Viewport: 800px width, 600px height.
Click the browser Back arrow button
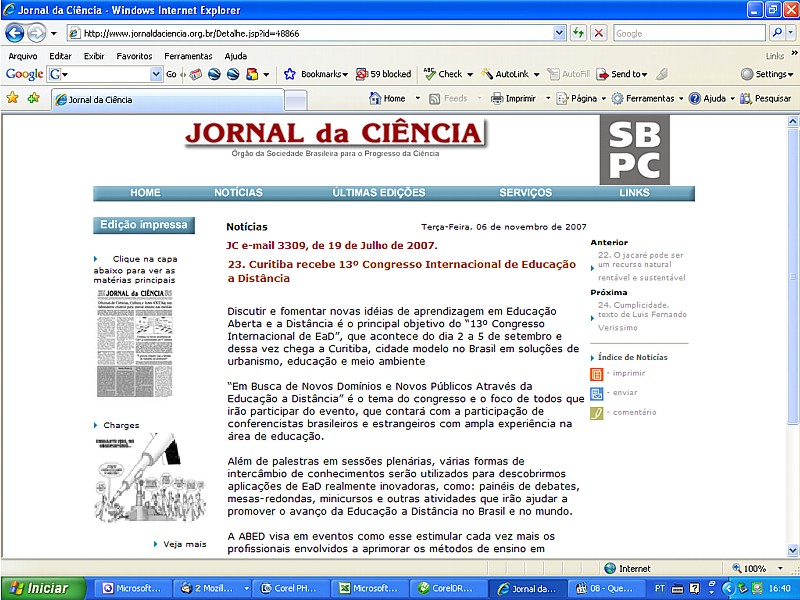(16, 33)
